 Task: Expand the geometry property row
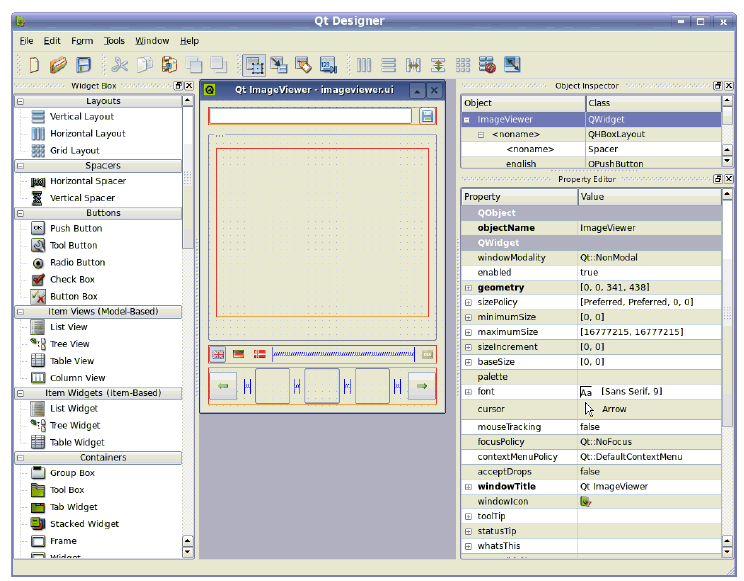(468, 287)
